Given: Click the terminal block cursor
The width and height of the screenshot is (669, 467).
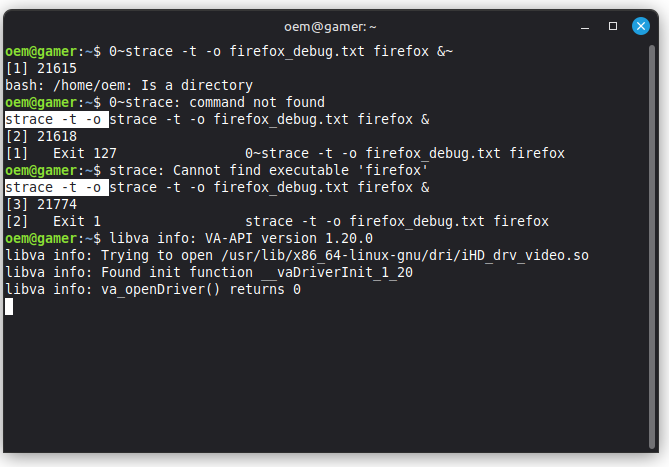Looking at the screenshot, I should (x=9, y=306).
